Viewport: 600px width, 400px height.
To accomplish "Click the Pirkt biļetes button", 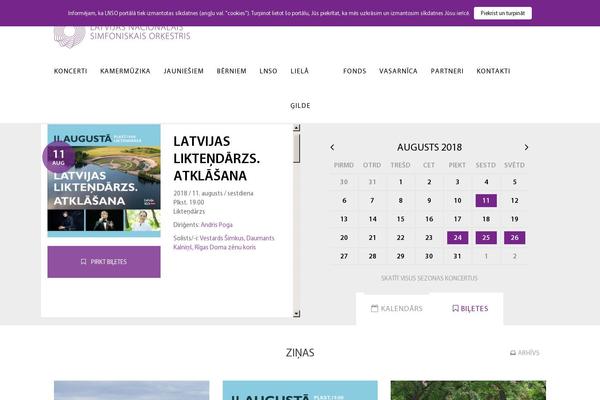I will (104, 262).
